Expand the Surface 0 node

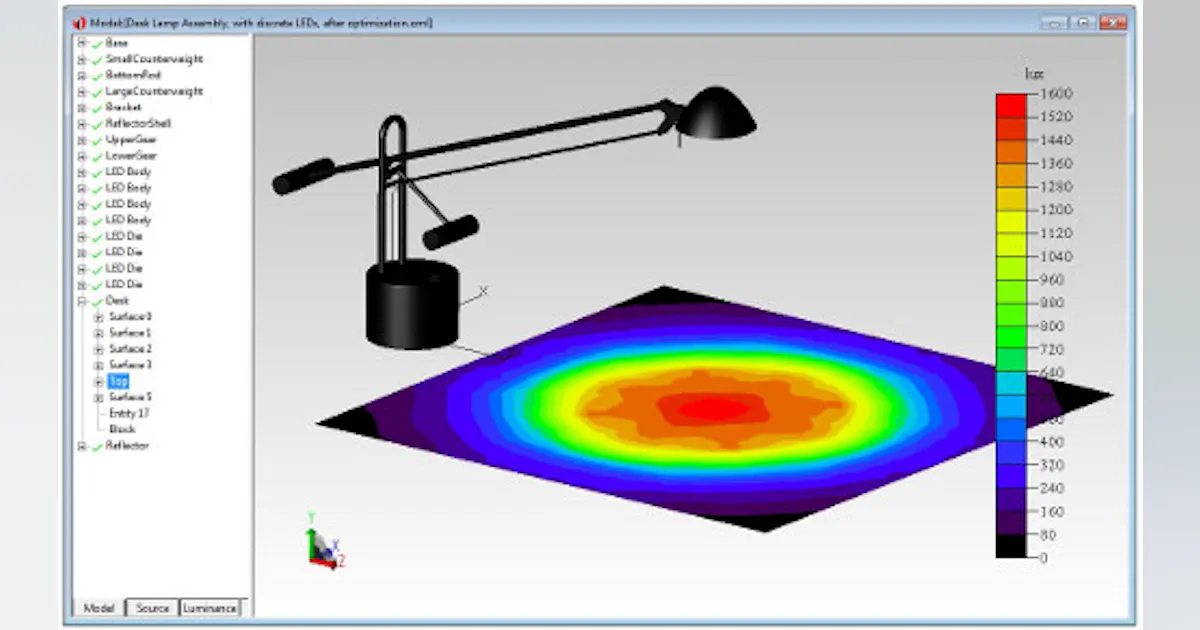point(99,317)
